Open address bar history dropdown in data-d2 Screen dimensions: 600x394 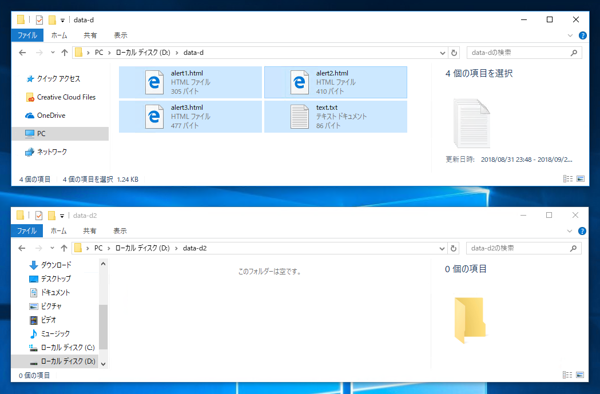pos(442,248)
